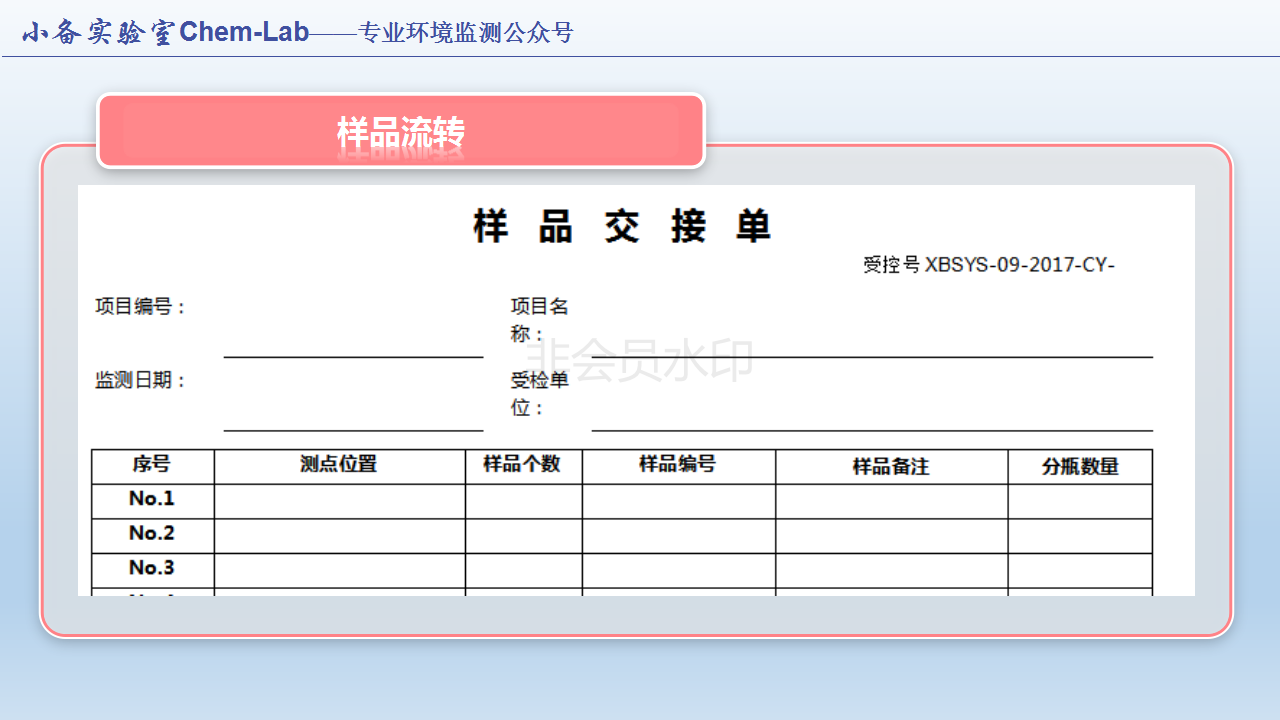Click the 样品流转 banner heading
The image size is (1280, 720).
pos(401,132)
